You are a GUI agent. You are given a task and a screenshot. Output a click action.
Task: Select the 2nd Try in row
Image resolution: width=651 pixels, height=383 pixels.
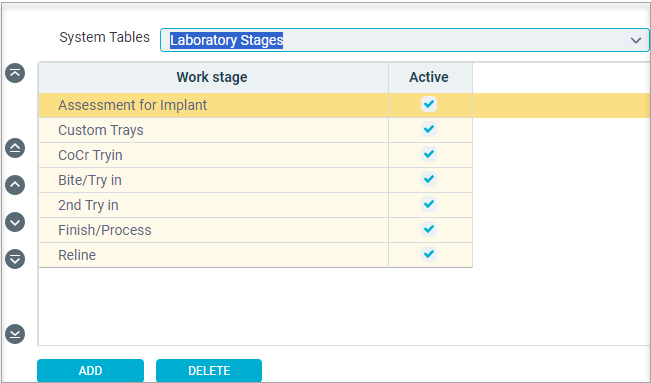[x=255, y=205]
